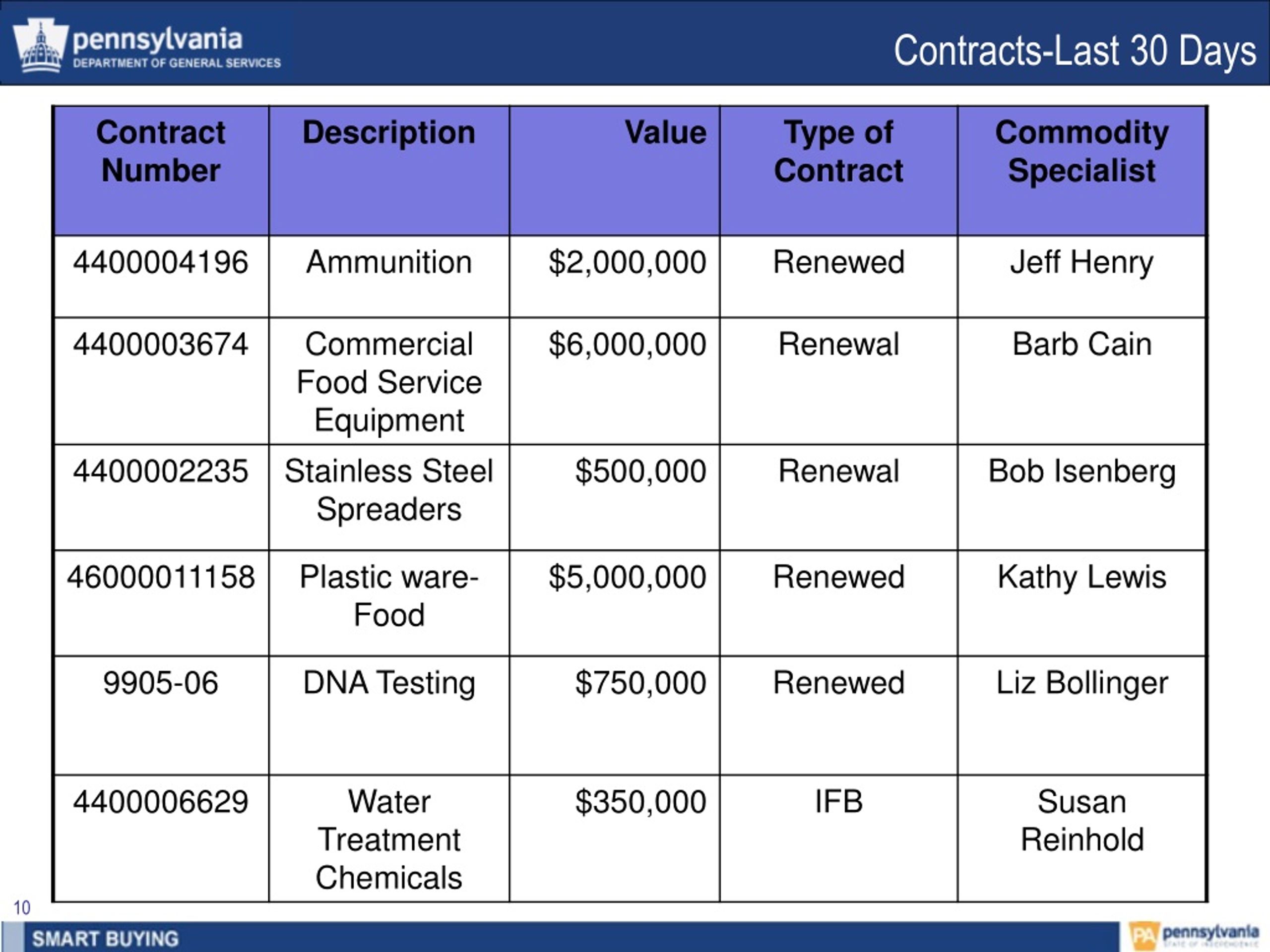This screenshot has width=1270, height=952.
Task: Click the Commodity Specialist header
Action: coord(1082,171)
